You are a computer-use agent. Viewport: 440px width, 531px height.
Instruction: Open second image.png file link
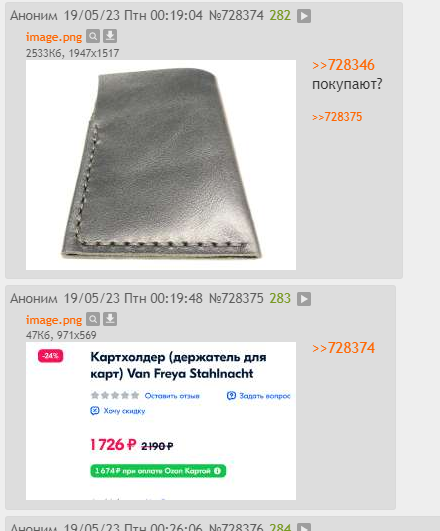(54, 320)
